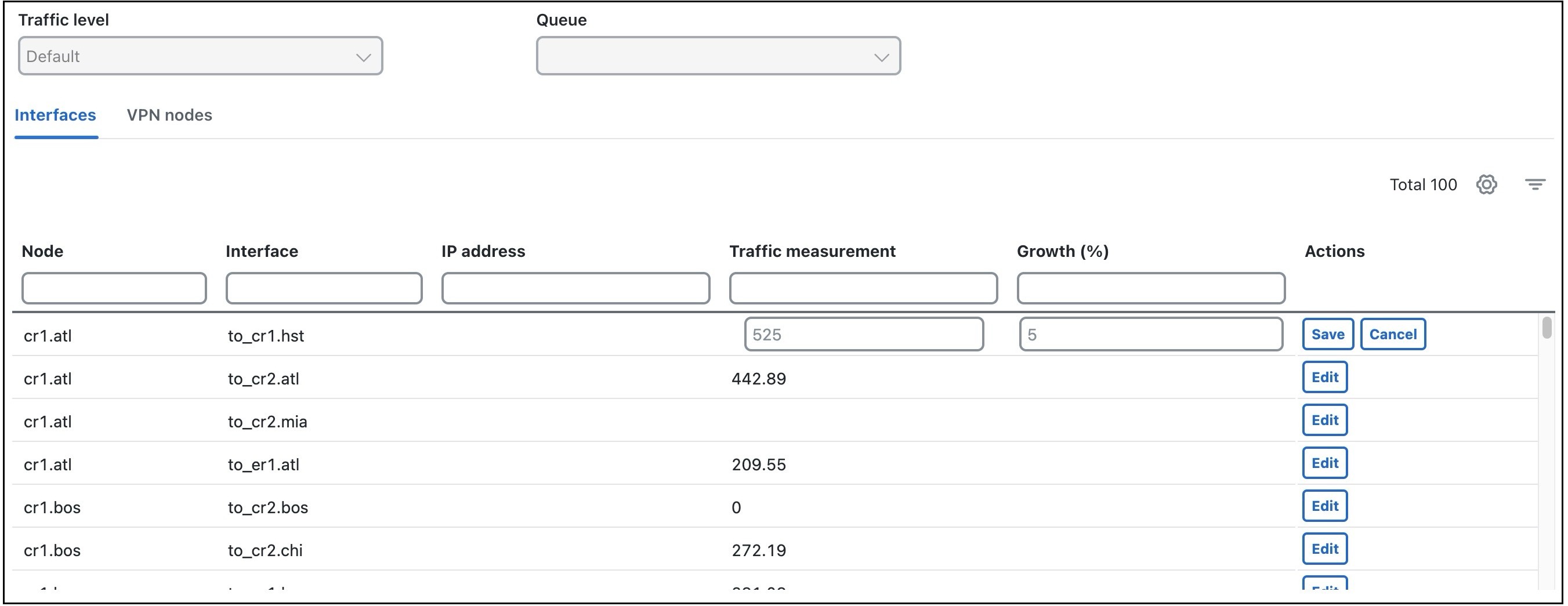
Task: Click the Interface column filter field
Action: pos(324,288)
